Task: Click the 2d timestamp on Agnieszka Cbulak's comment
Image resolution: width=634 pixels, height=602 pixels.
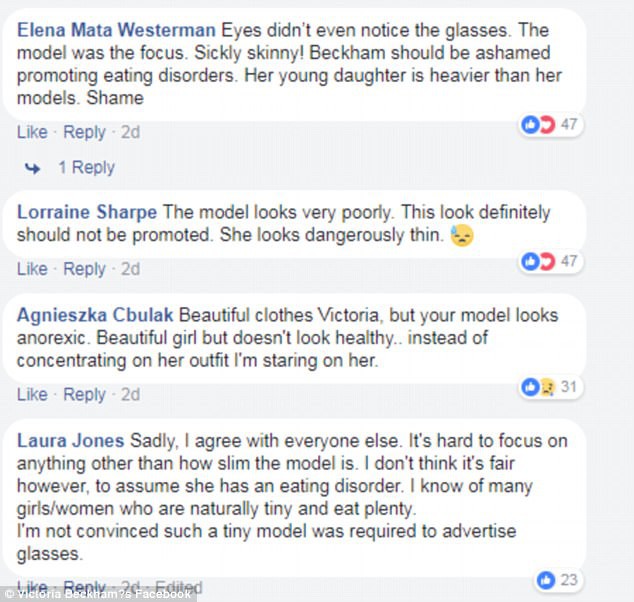Action: click(130, 395)
